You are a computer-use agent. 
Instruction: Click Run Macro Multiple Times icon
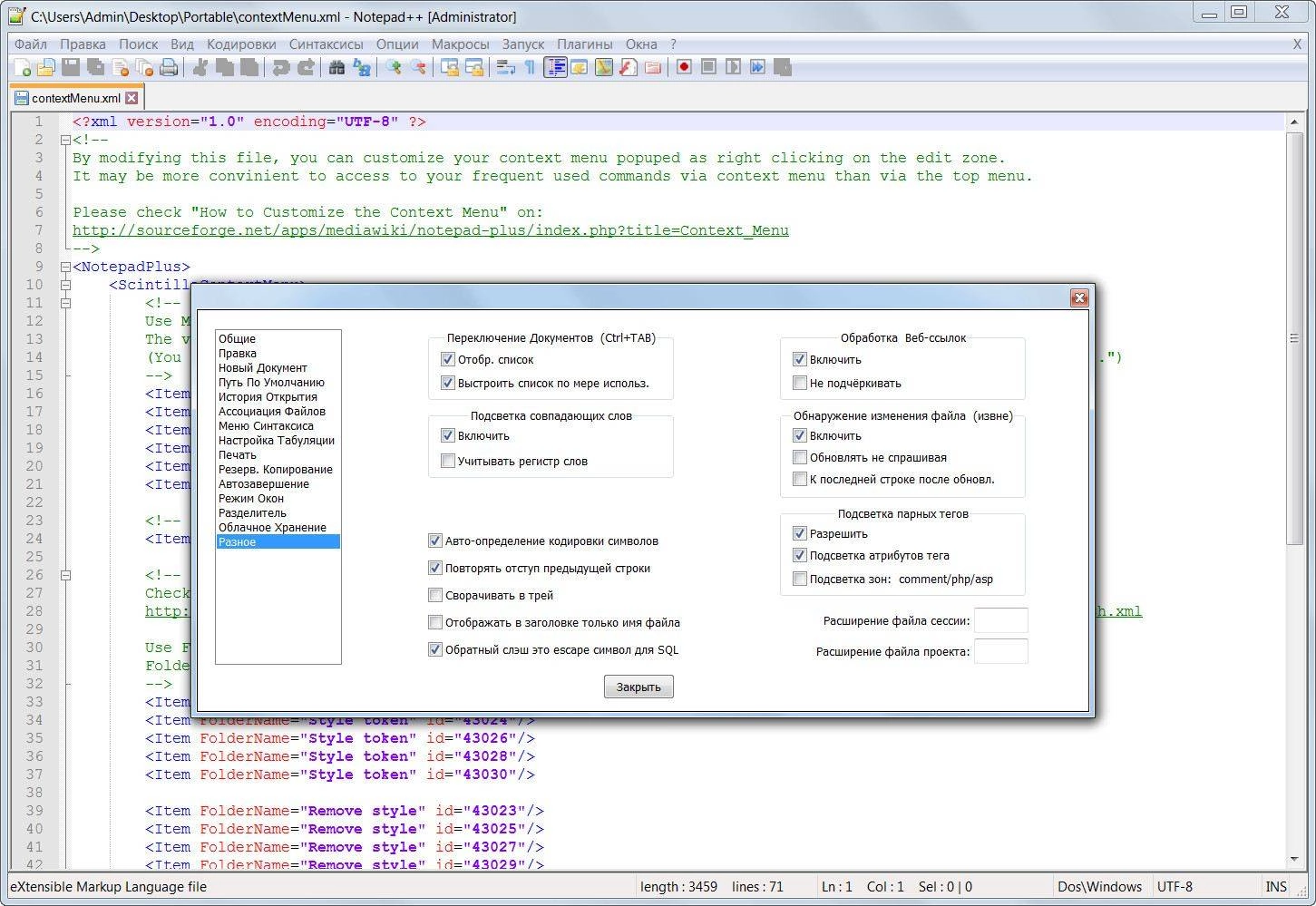pyautogui.click(x=757, y=67)
